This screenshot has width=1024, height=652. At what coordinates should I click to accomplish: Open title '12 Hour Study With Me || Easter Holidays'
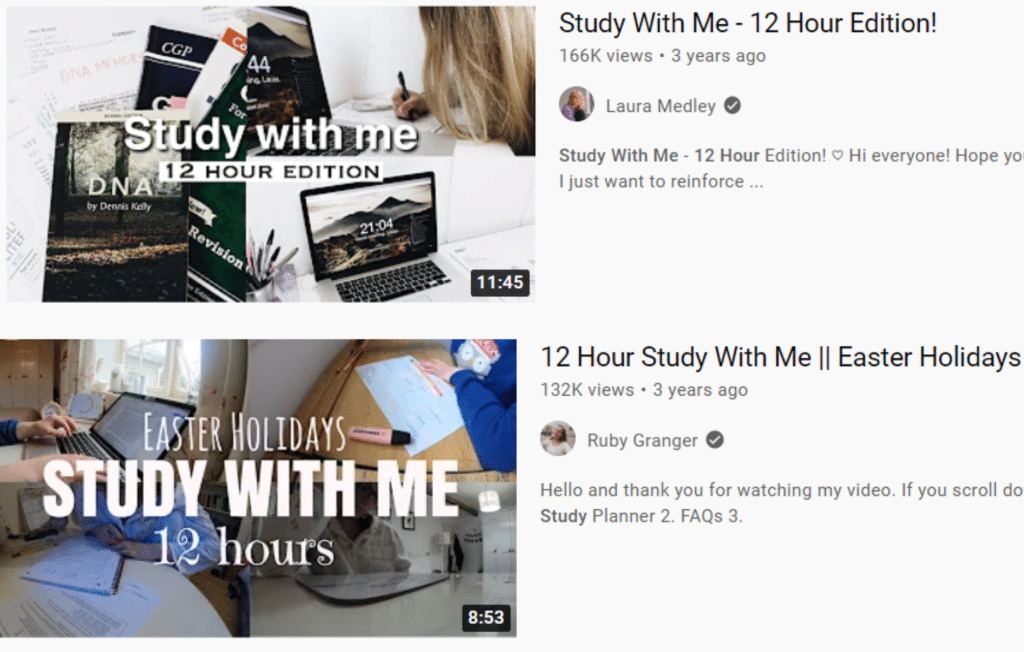(780, 357)
